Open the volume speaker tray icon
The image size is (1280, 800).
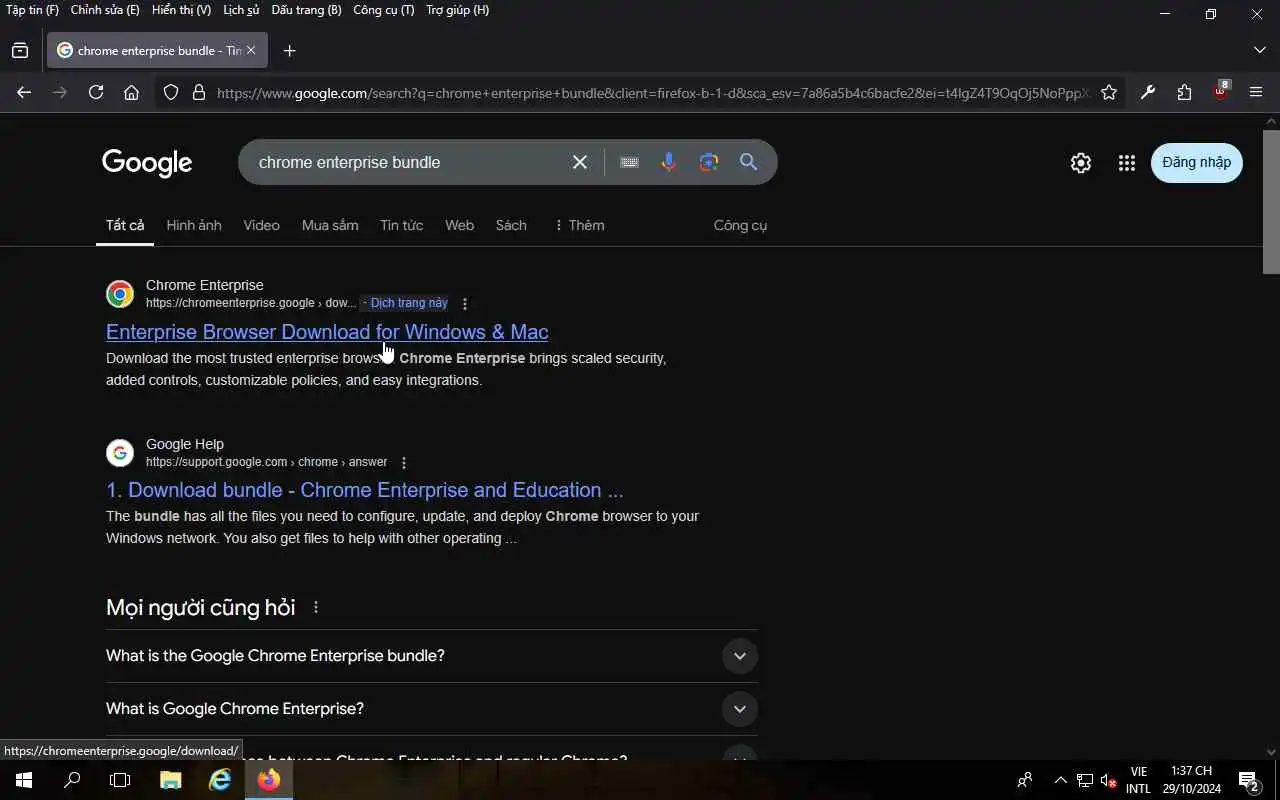[x=1108, y=780]
